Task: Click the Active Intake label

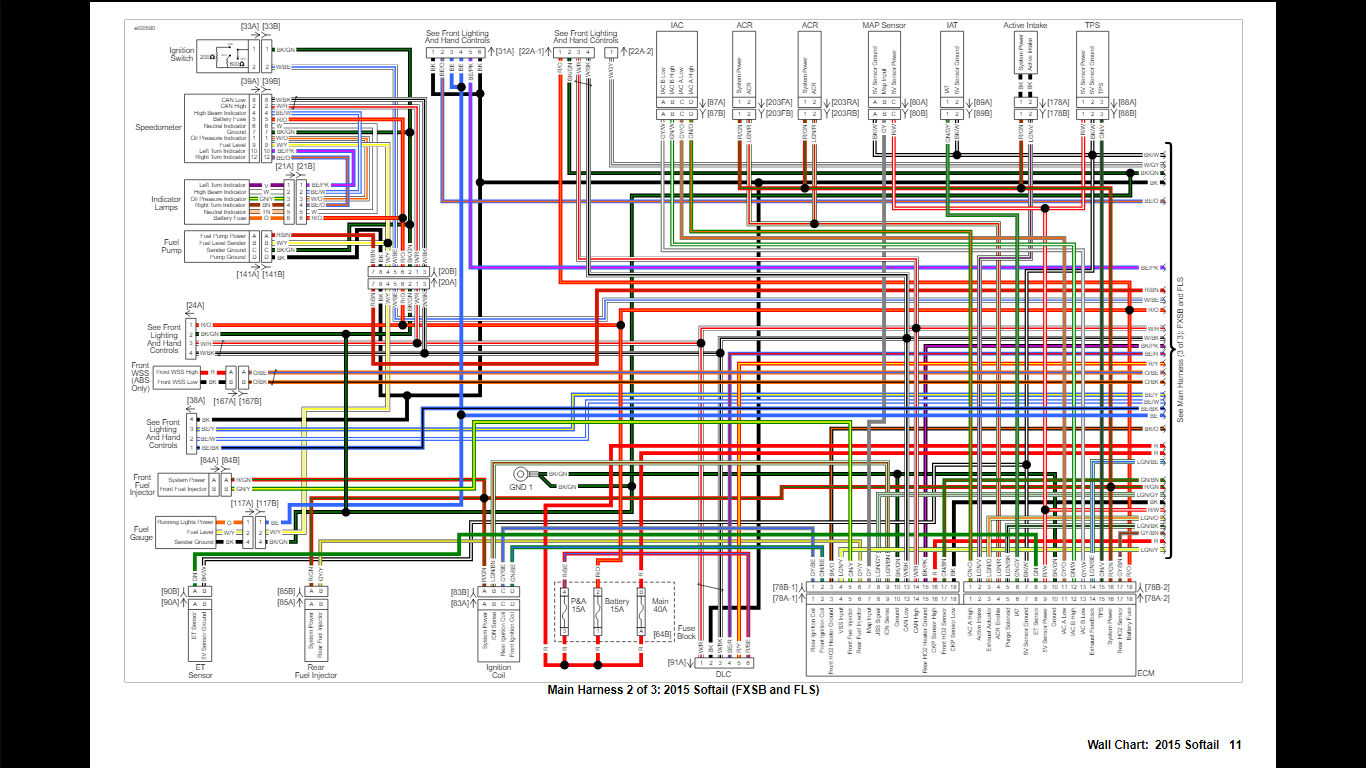Action: coord(1026,23)
